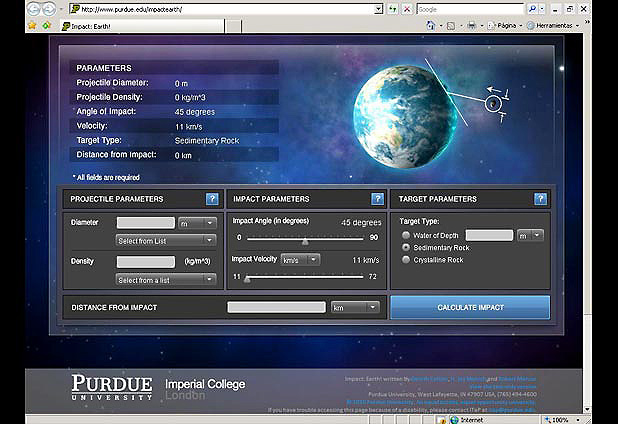Open Projectile Parameters help icon

point(212,199)
